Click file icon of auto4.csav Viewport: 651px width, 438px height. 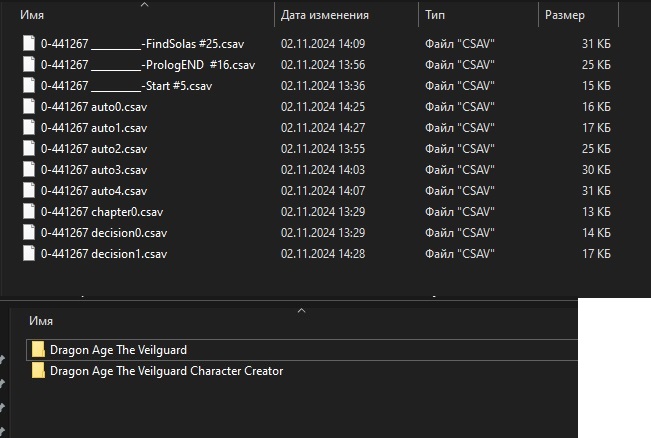(29, 190)
